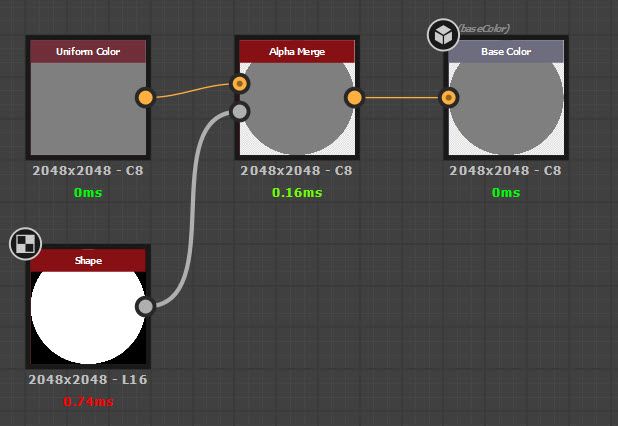Click the Base Color node input connector
This screenshot has height=426, width=618.
pos(449,97)
